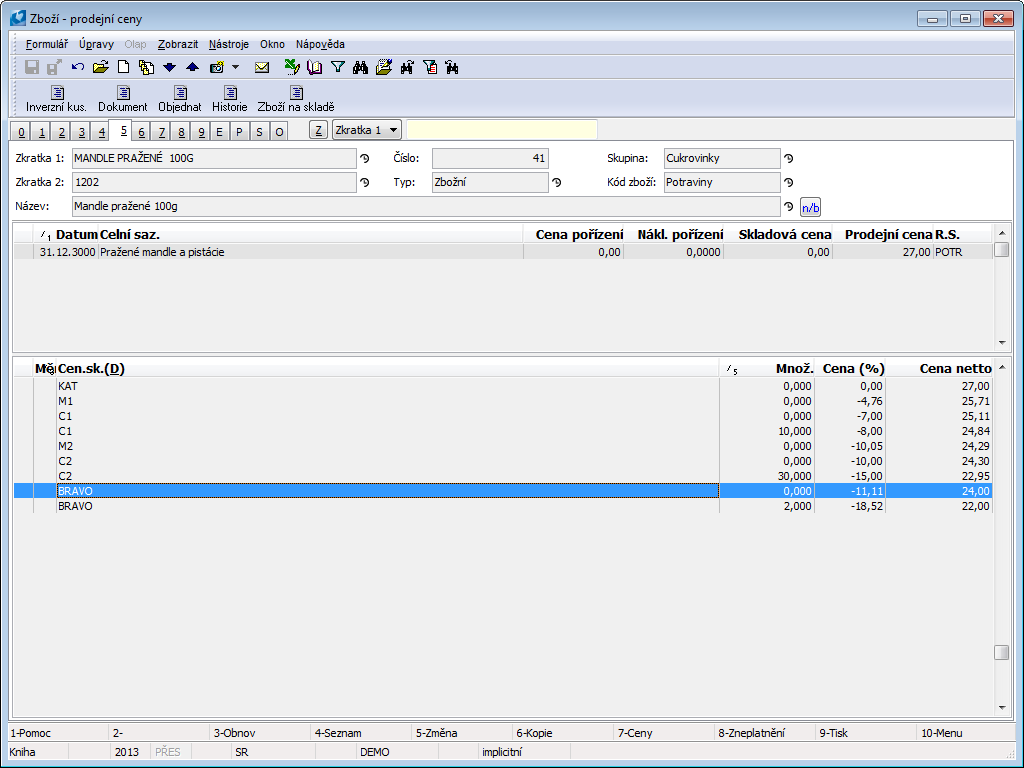Click the envelope mail icon
This screenshot has height=768, width=1024.
(x=262, y=68)
